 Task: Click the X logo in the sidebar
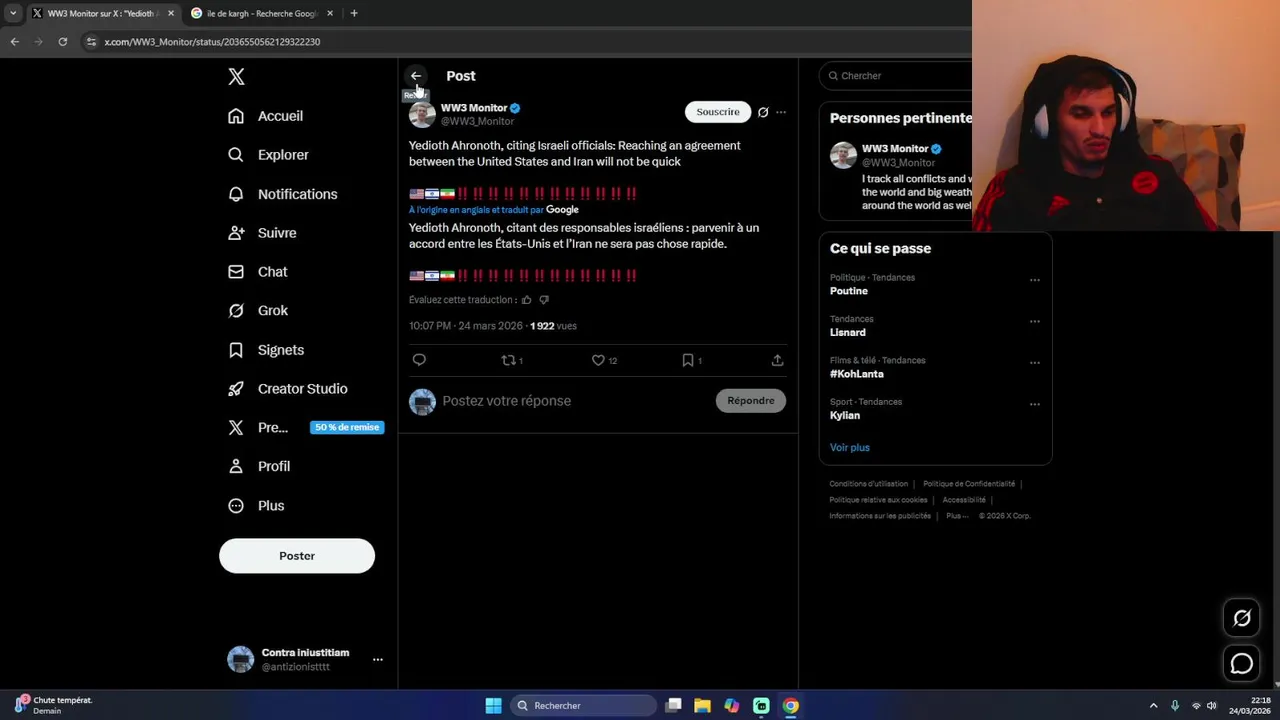[236, 77]
